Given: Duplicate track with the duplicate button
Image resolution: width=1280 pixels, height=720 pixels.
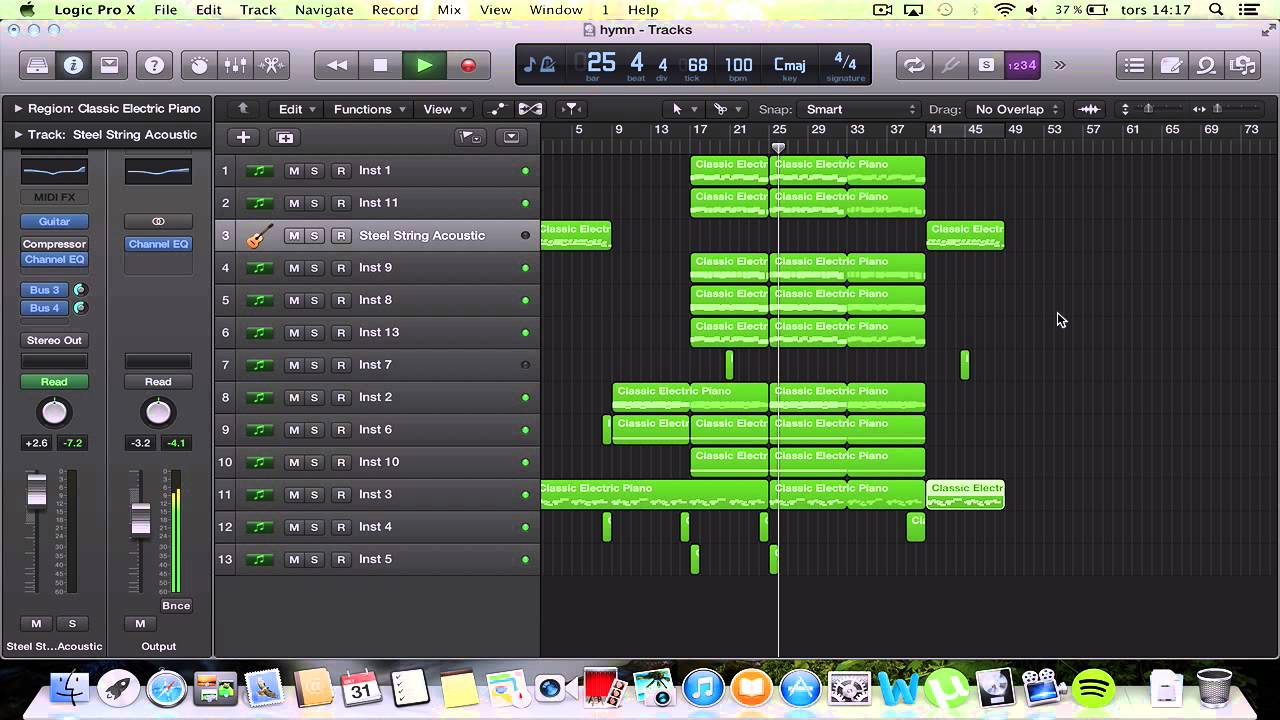Looking at the screenshot, I should pos(285,137).
